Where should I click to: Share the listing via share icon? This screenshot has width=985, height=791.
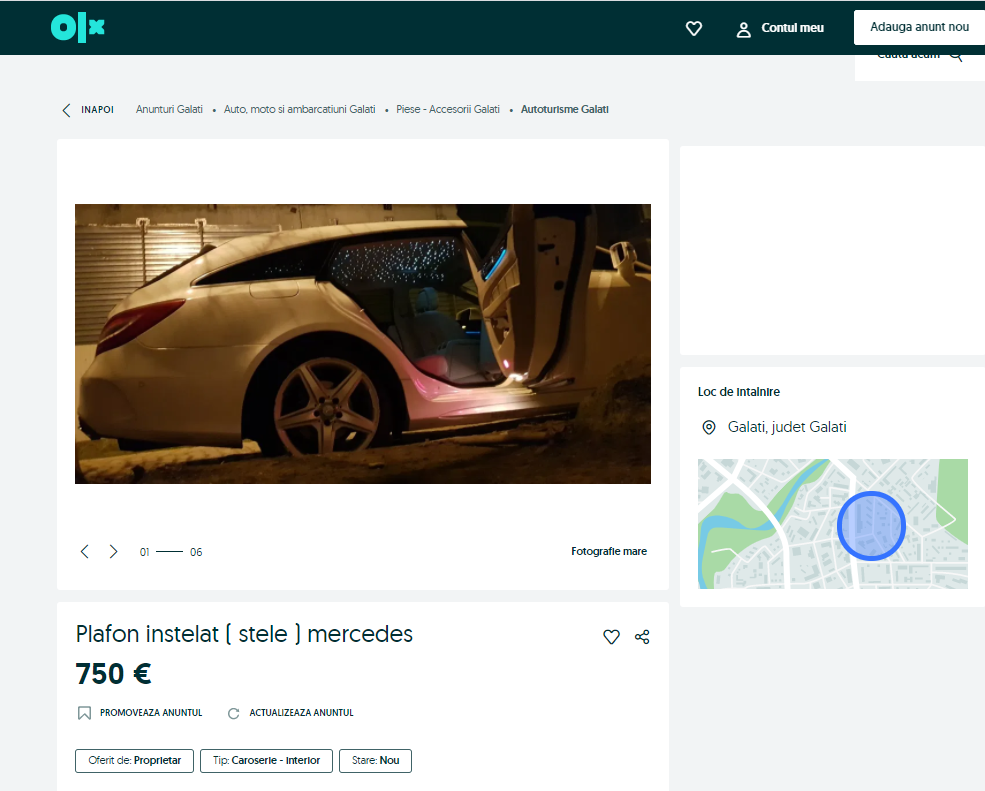pos(642,637)
